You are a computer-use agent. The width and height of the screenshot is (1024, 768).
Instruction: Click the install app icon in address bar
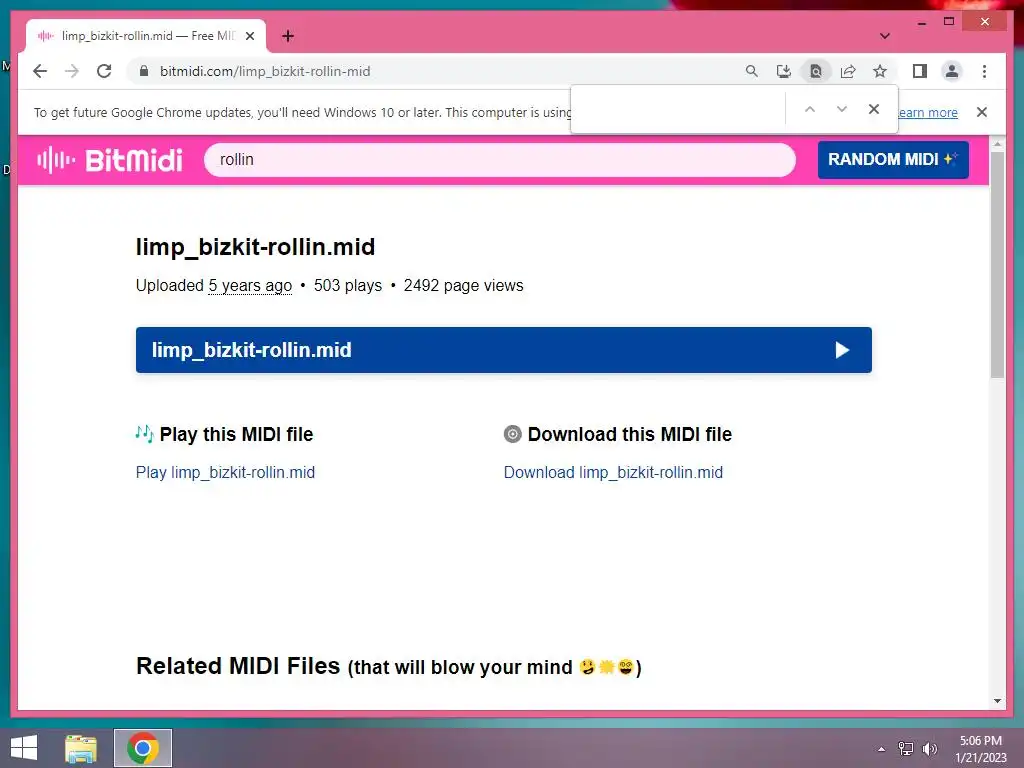coord(784,71)
